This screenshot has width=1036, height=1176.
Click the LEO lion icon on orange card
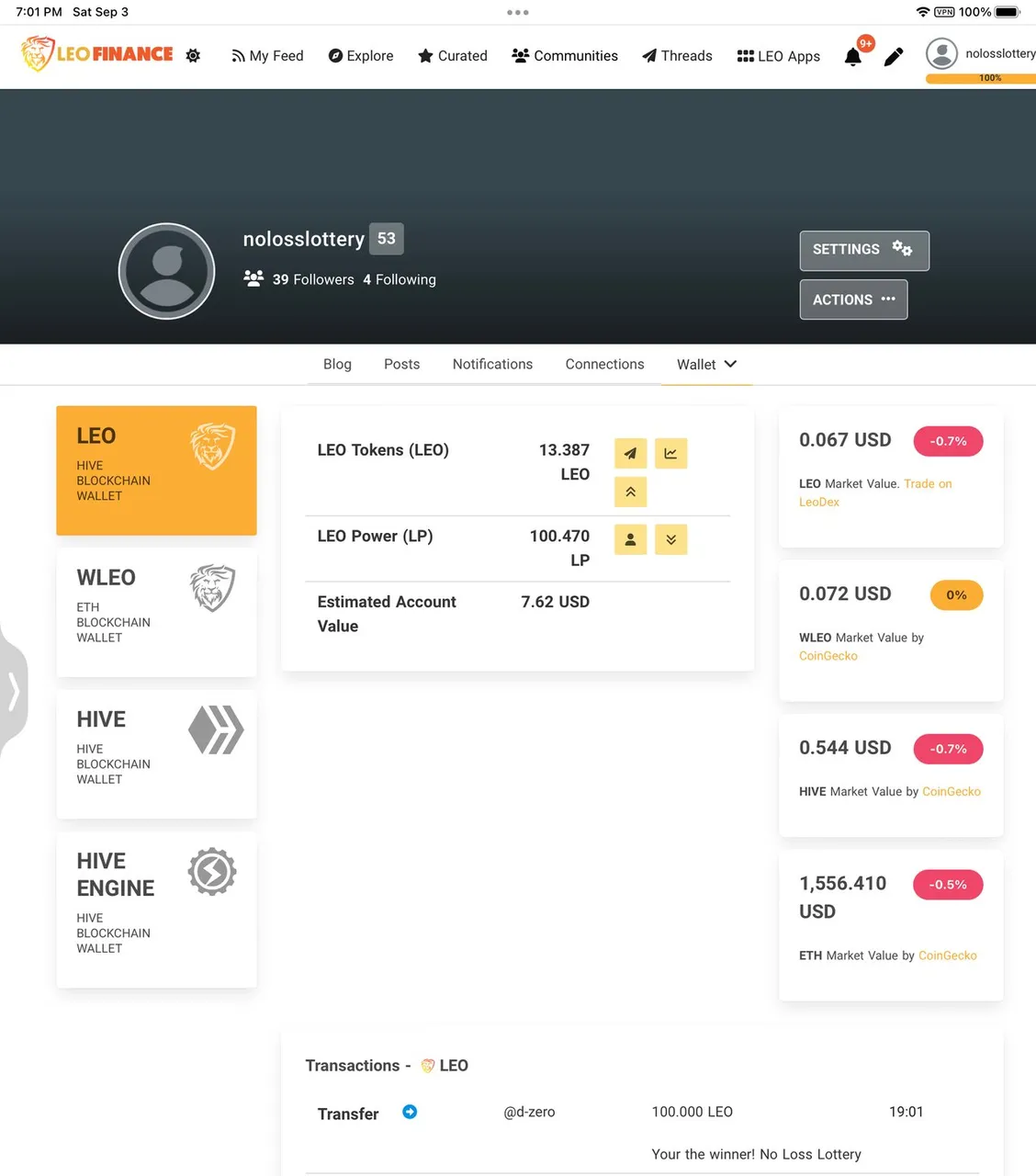213,447
